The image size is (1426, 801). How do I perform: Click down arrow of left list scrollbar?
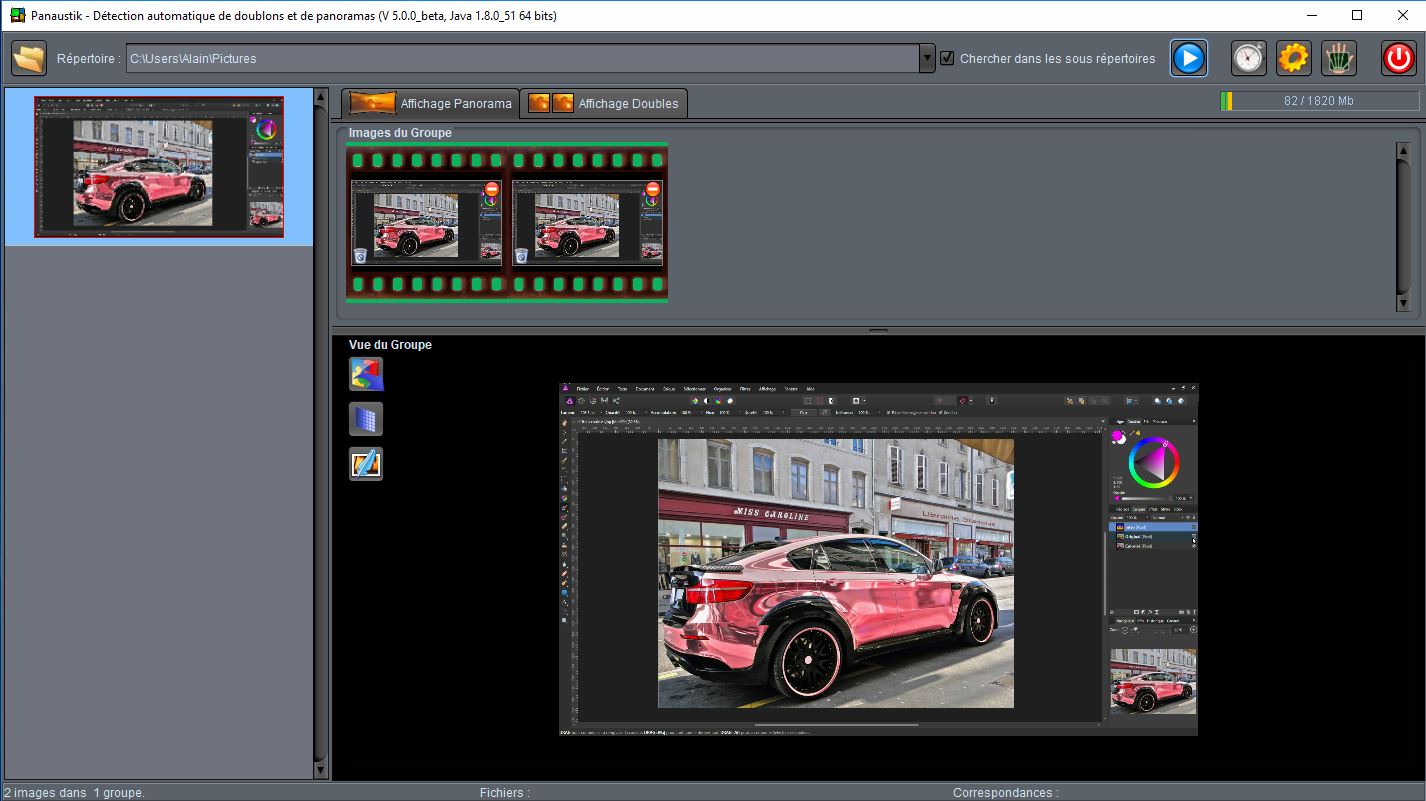(x=321, y=771)
